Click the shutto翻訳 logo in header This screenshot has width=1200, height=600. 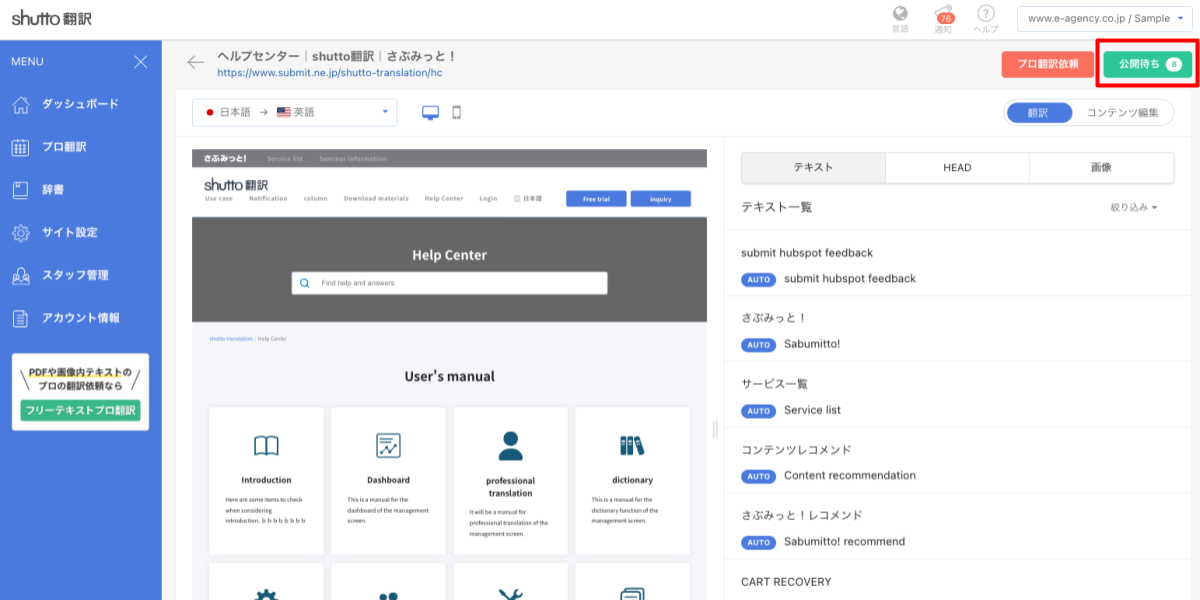(x=52, y=18)
